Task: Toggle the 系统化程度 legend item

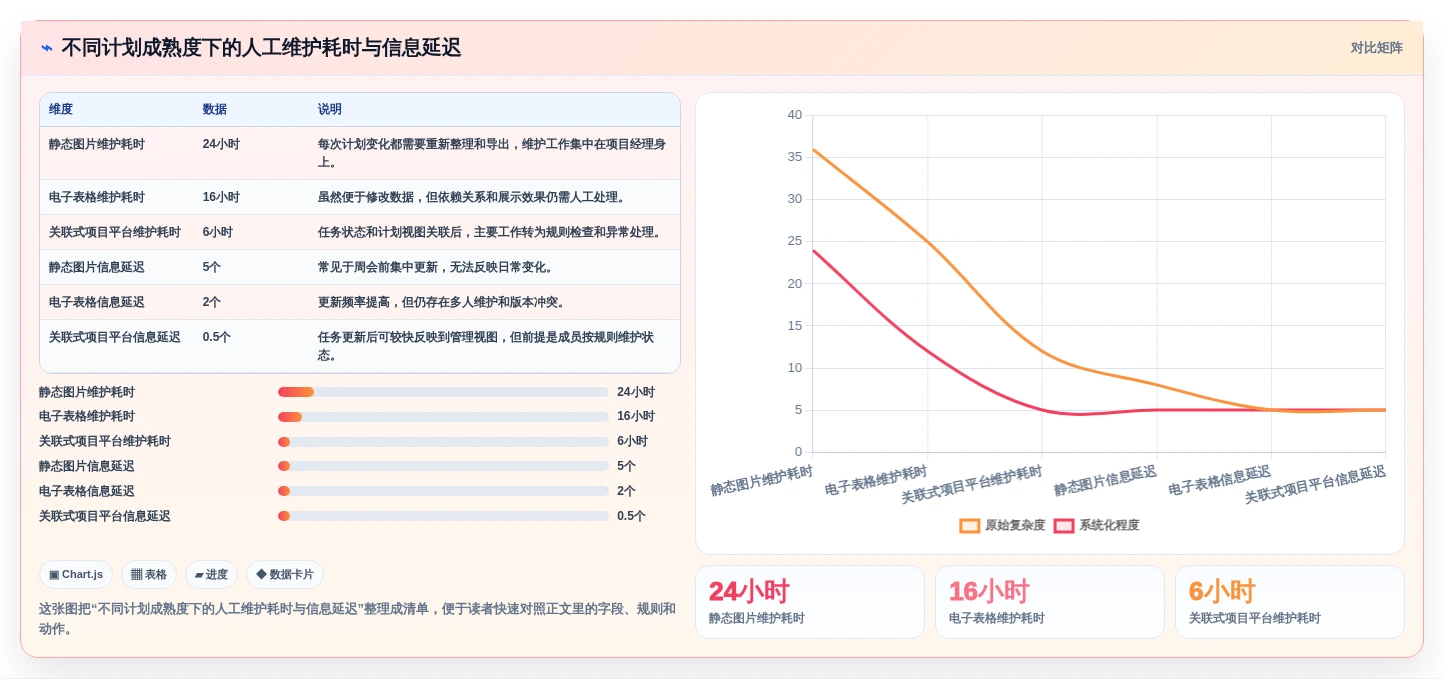Action: 1096,525
